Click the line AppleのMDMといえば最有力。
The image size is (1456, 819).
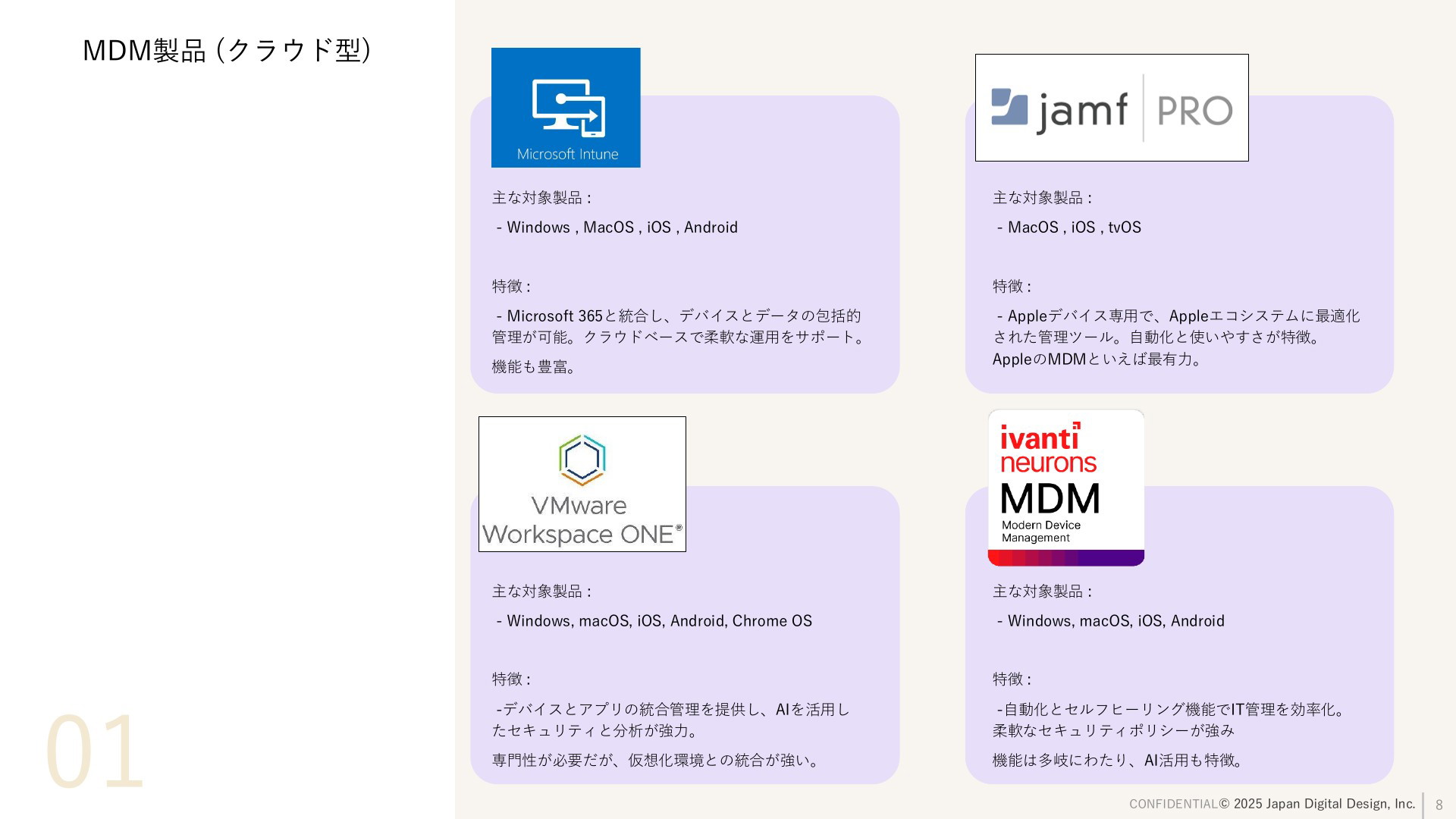[1099, 359]
